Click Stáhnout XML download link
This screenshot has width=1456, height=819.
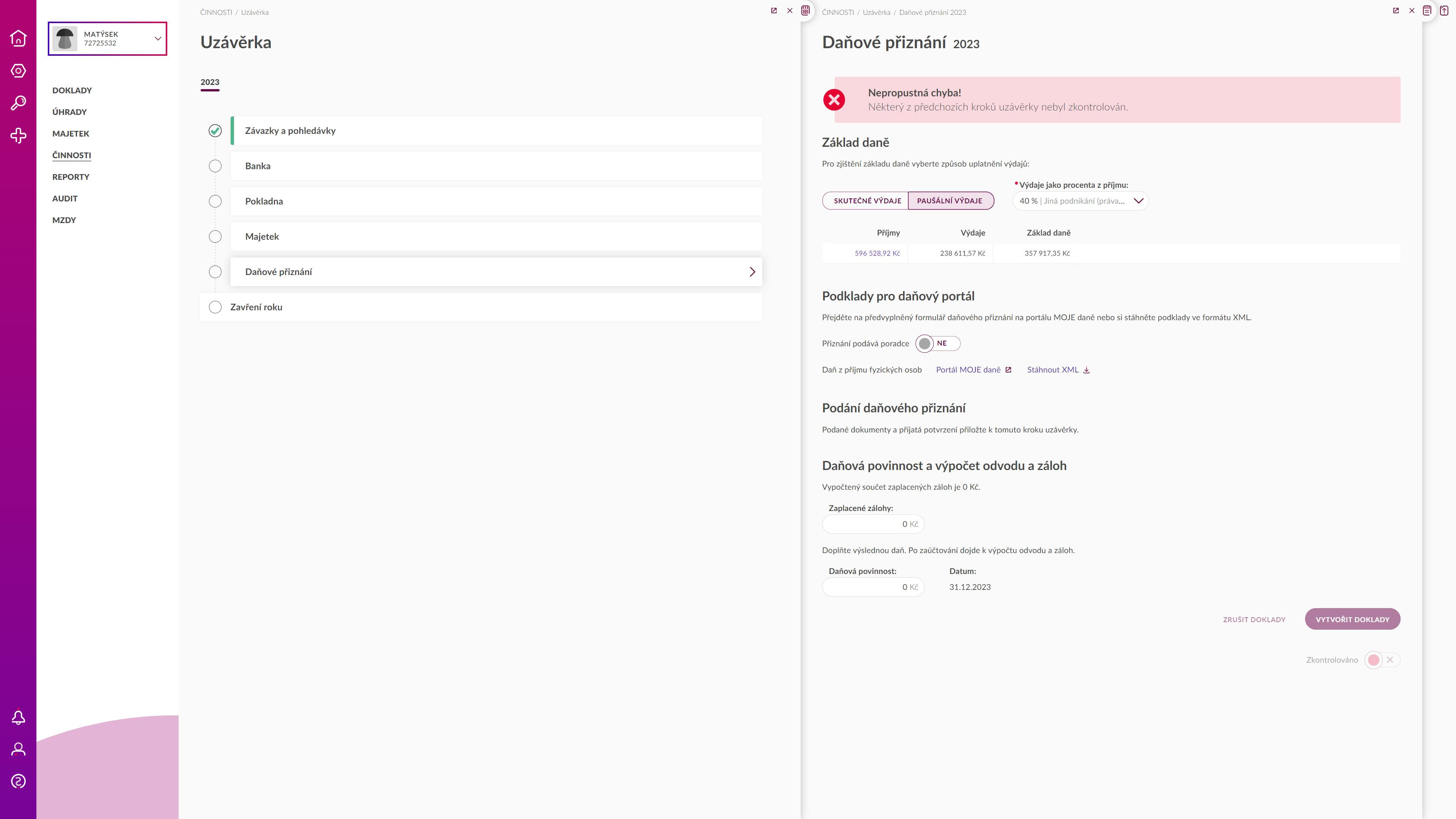1059,369
